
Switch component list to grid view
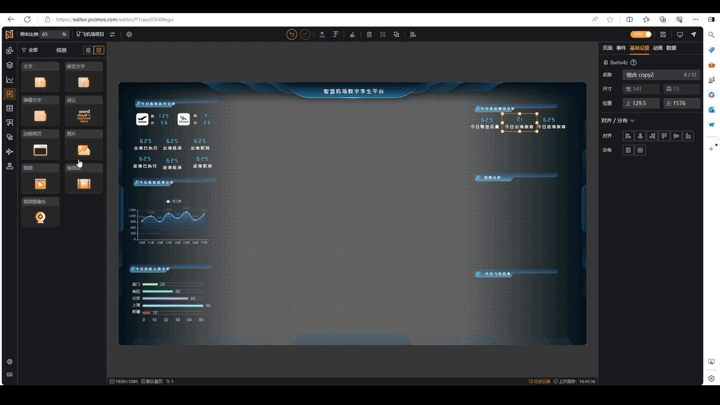[x=99, y=50]
